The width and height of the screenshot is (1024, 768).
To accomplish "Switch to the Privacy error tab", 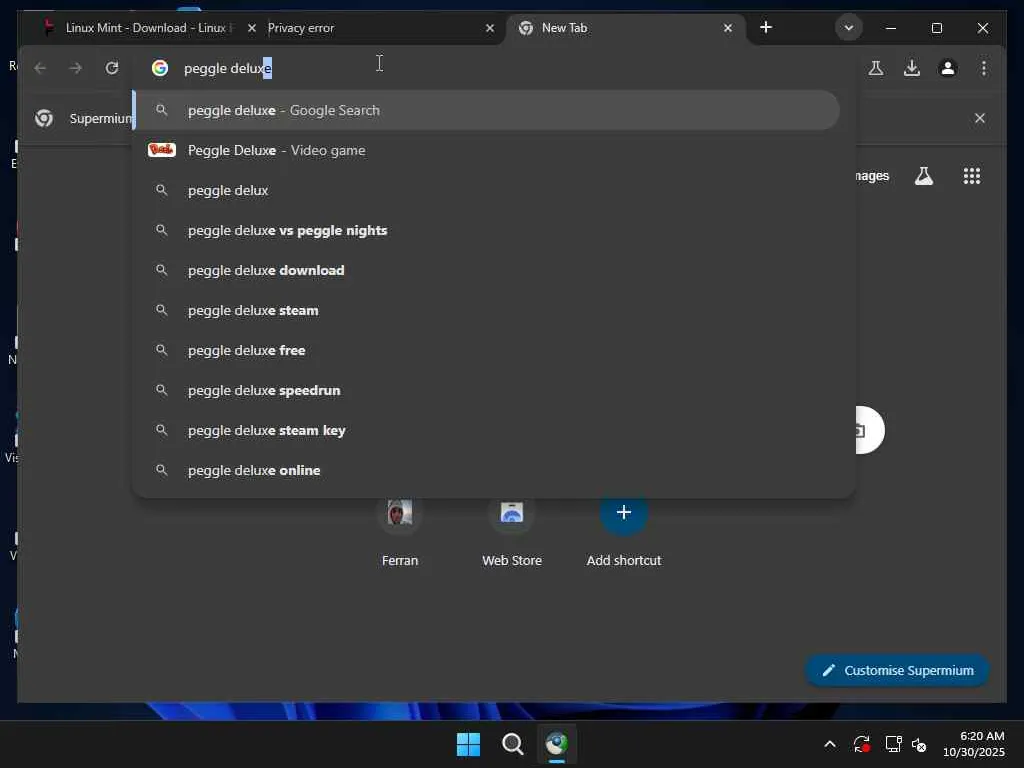I will pos(377,28).
